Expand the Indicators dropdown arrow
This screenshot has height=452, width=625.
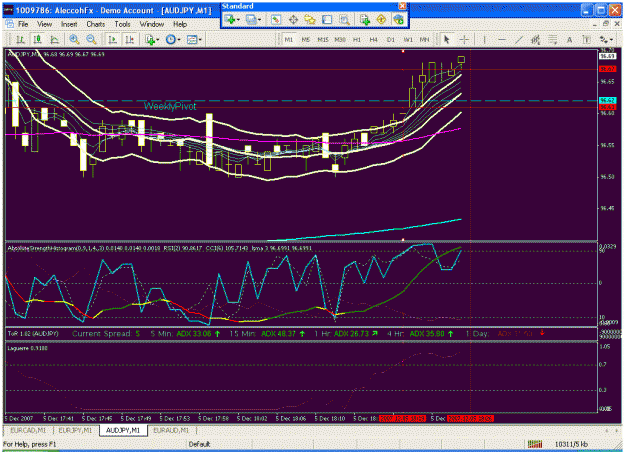click(x=158, y=40)
